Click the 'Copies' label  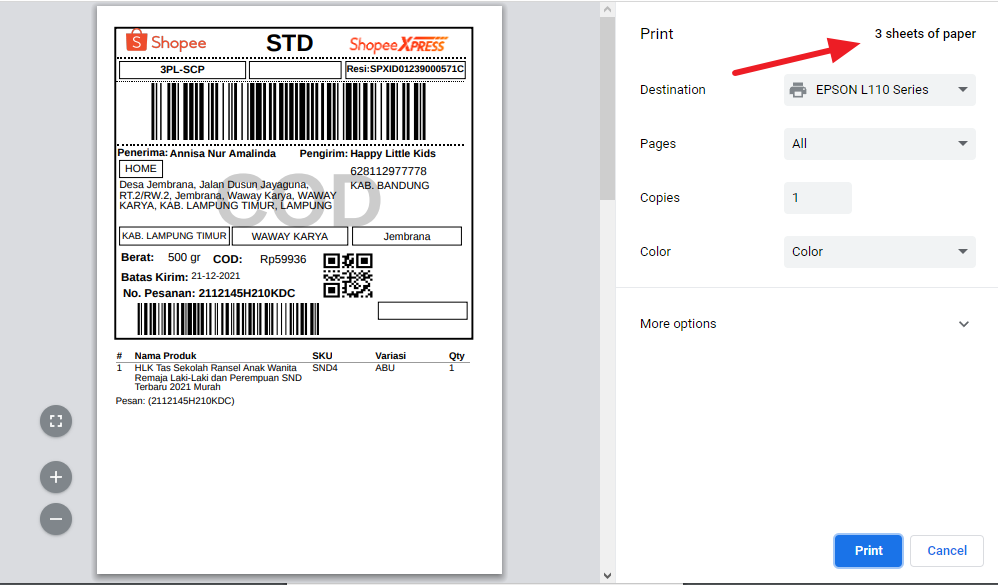coord(659,198)
